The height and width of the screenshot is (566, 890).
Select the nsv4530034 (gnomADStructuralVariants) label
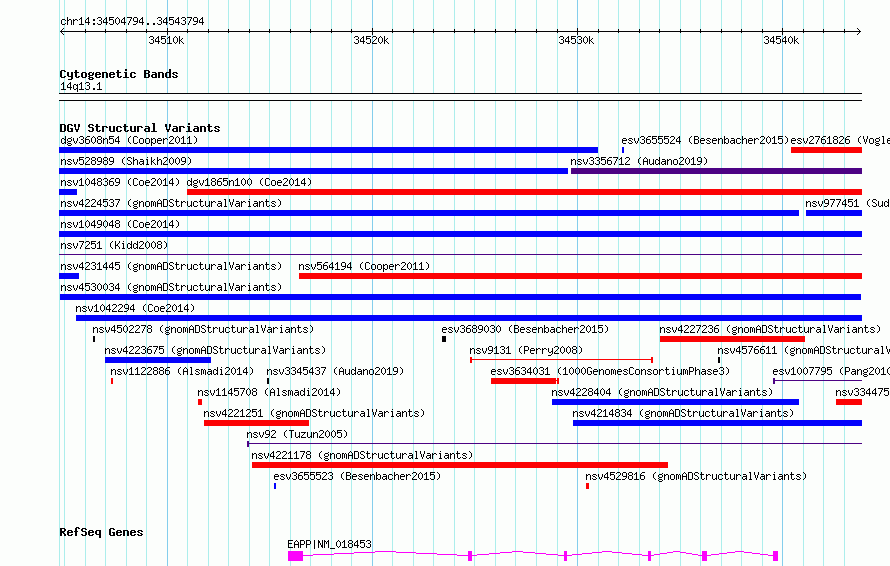(x=171, y=287)
